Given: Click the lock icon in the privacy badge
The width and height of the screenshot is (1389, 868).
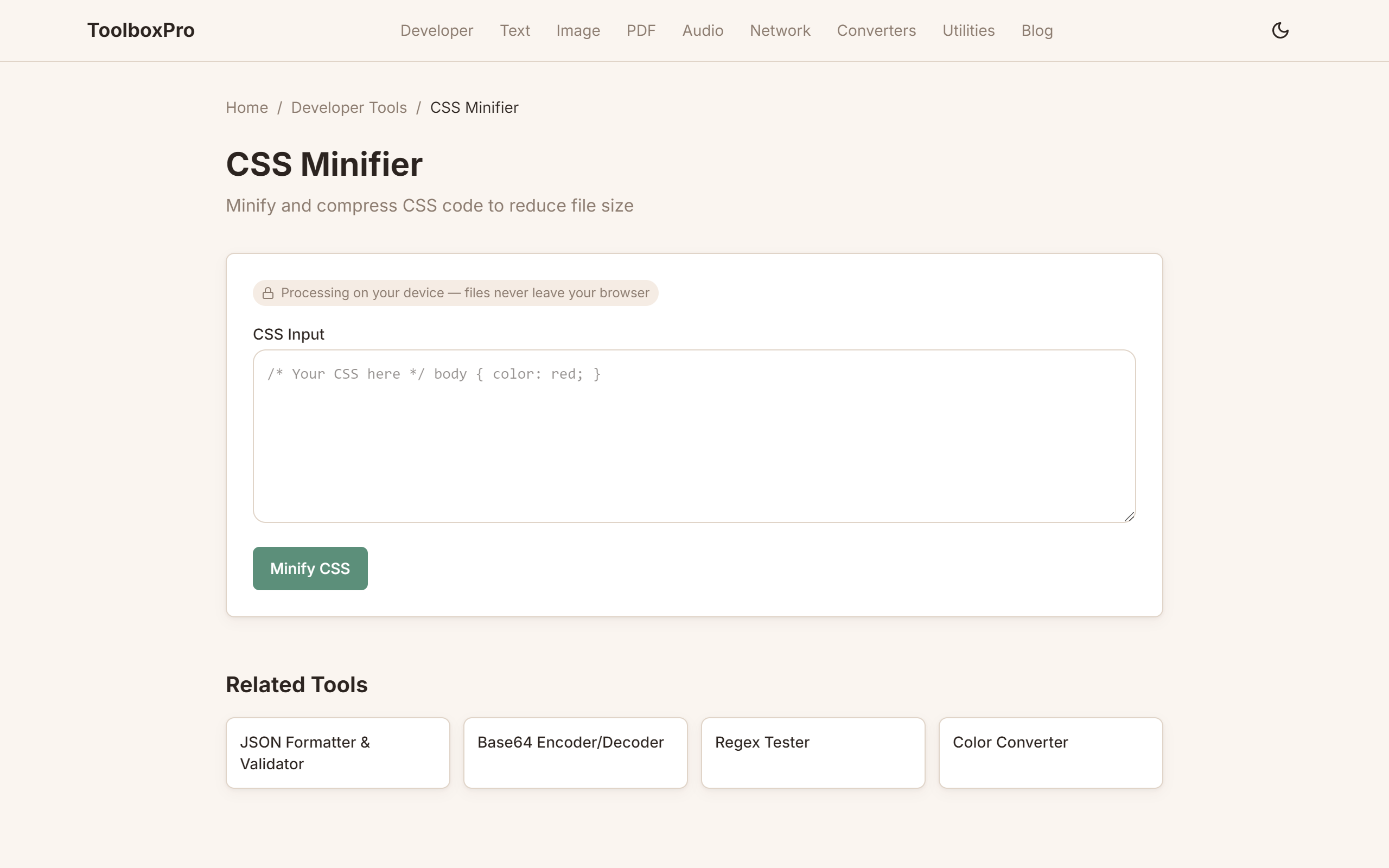Looking at the screenshot, I should tap(268, 293).
